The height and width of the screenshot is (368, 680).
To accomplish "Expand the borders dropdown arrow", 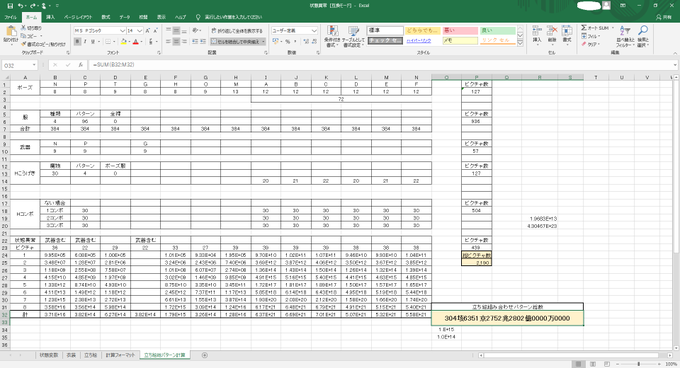I will click(x=114, y=42).
